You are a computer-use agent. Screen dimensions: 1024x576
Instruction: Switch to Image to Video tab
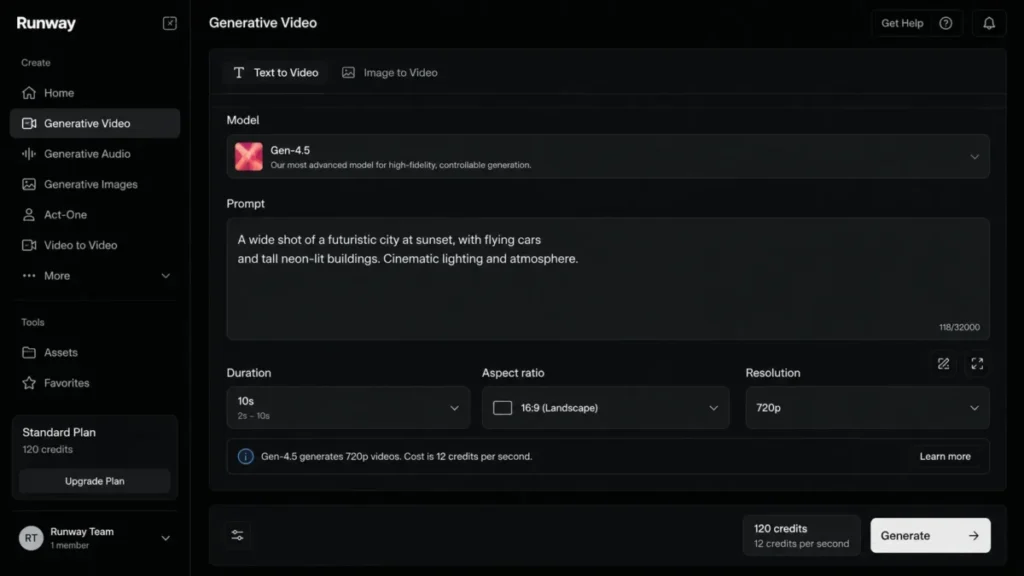pos(390,72)
